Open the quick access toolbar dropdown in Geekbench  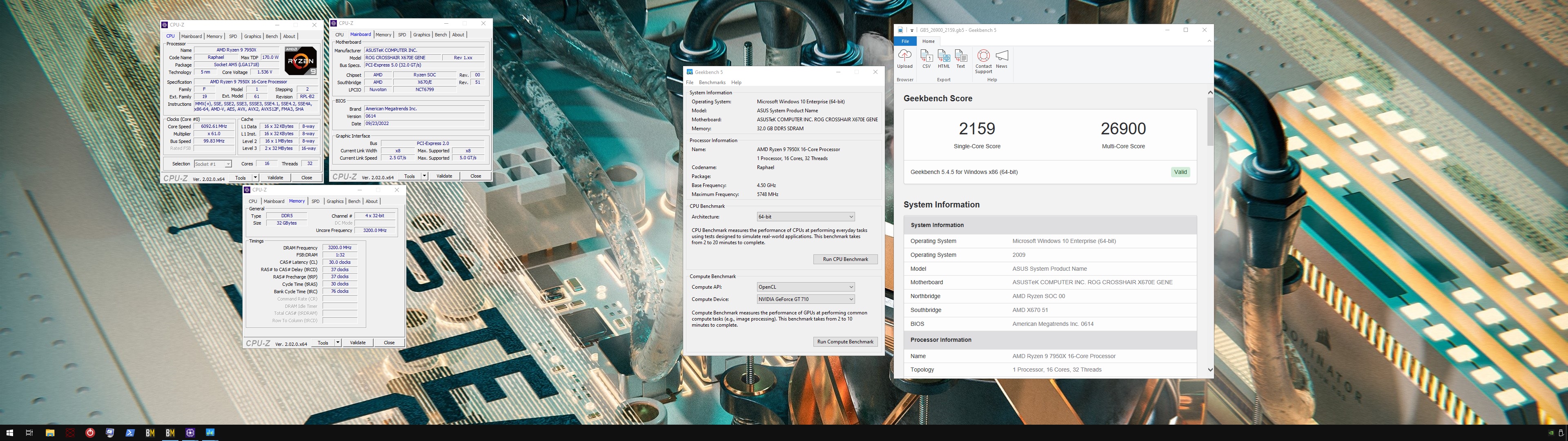[912, 30]
